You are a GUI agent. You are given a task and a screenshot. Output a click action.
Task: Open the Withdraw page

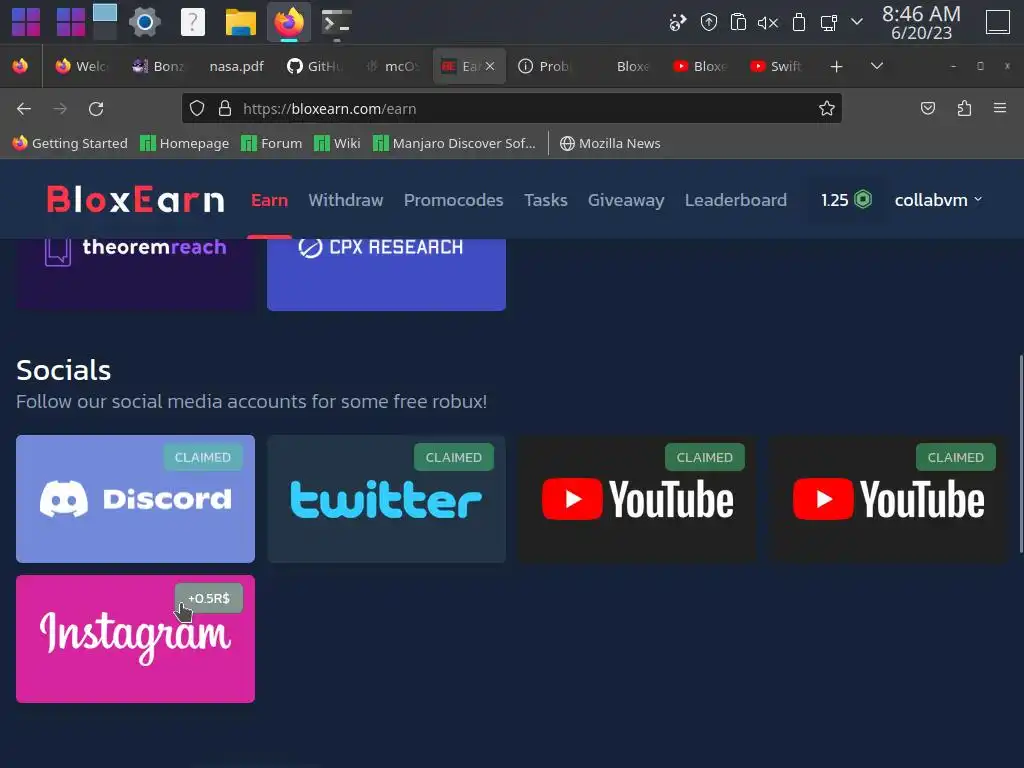click(x=345, y=200)
